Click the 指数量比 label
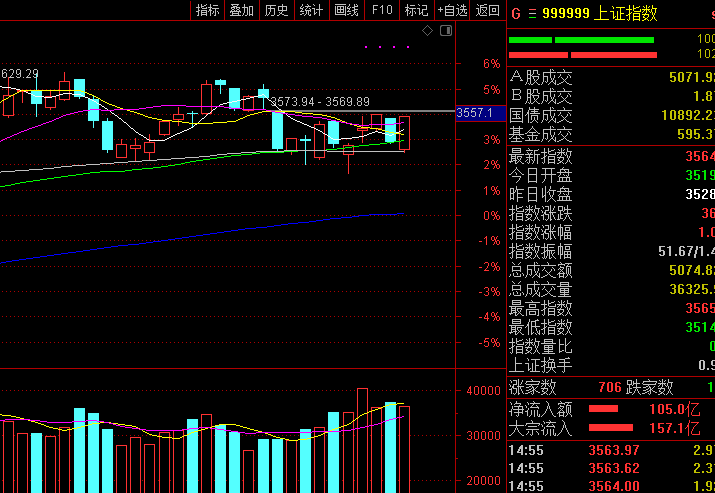Viewport: 715px width, 493px height. coord(540,347)
